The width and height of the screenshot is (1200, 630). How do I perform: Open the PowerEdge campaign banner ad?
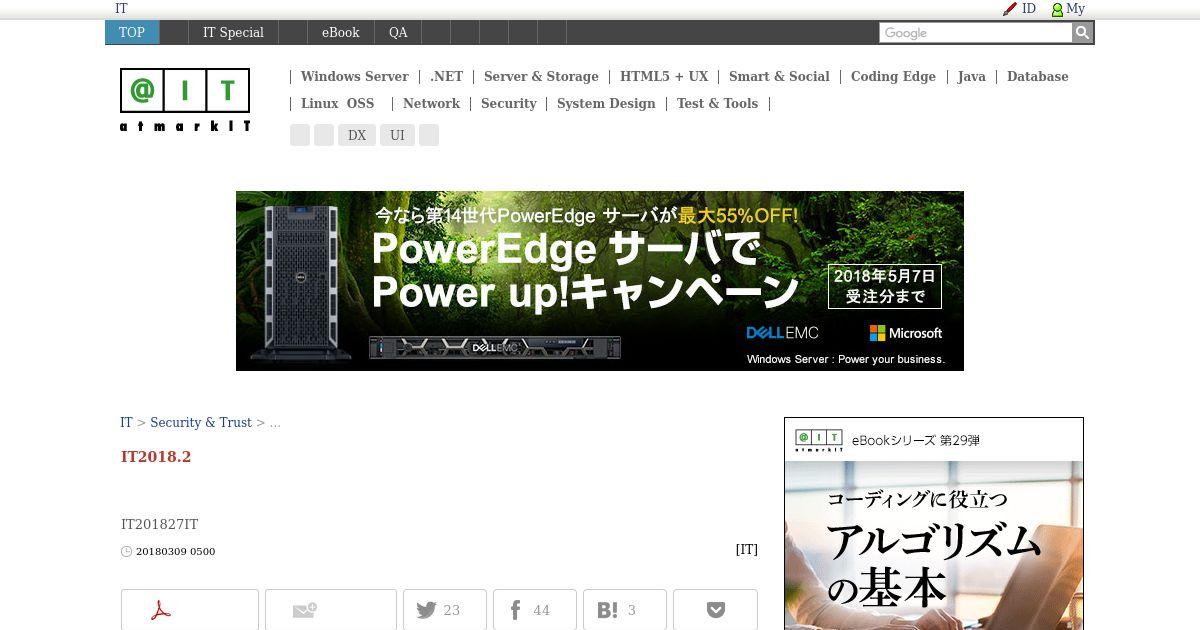600,281
